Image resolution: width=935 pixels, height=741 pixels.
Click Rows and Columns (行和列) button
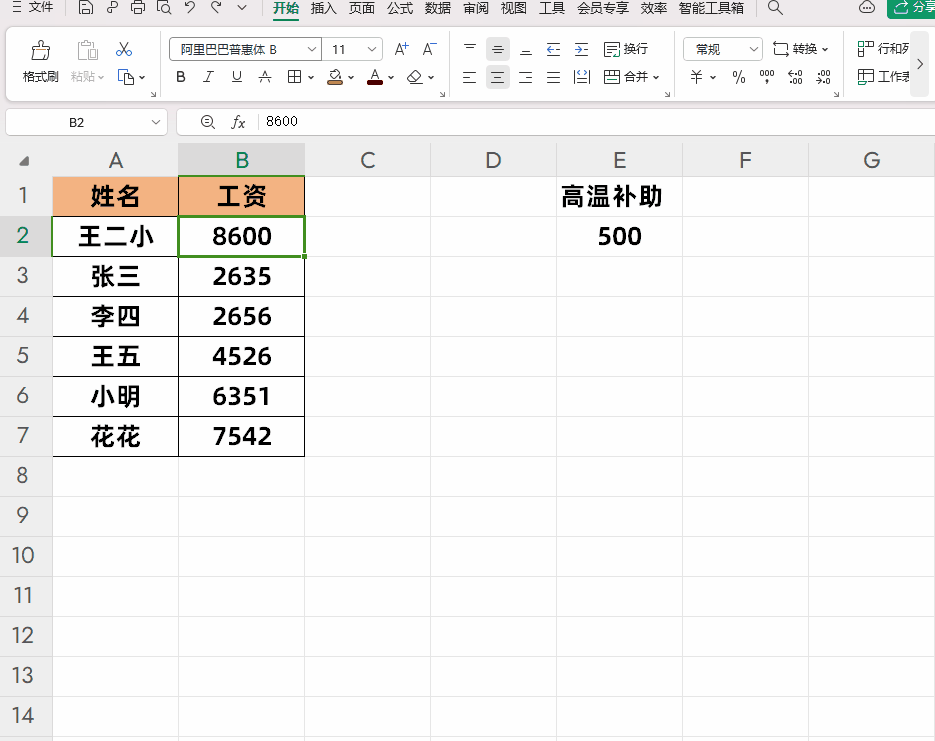884,49
